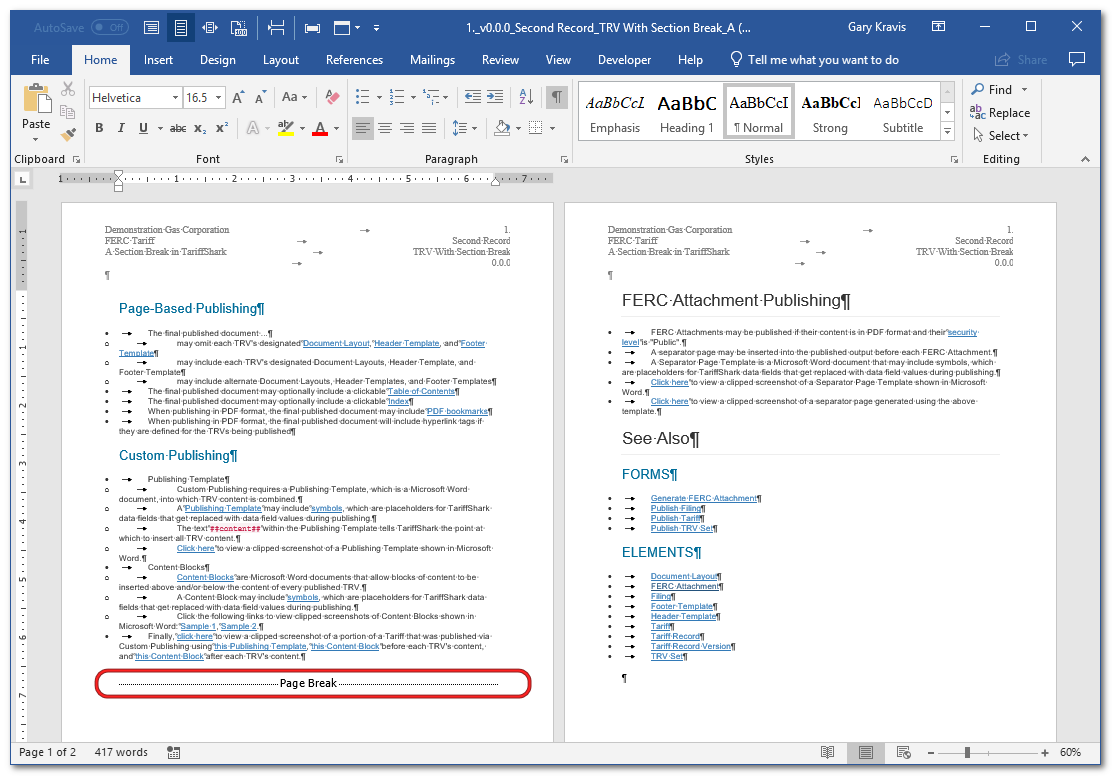The width and height of the screenshot is (1112, 776).
Task: Click the yellow text highlight color button
Action: click(286, 128)
